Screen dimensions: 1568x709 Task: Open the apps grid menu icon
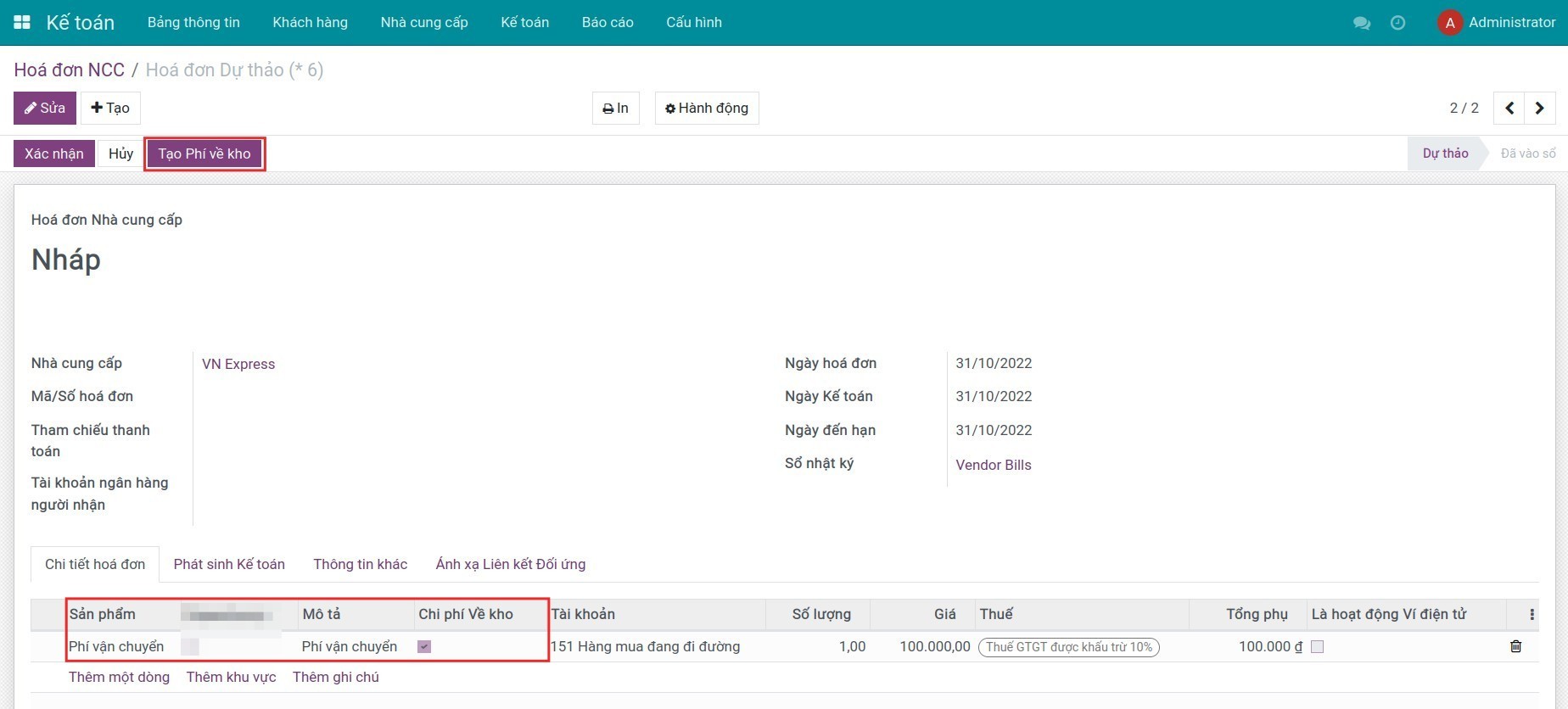[x=22, y=23]
